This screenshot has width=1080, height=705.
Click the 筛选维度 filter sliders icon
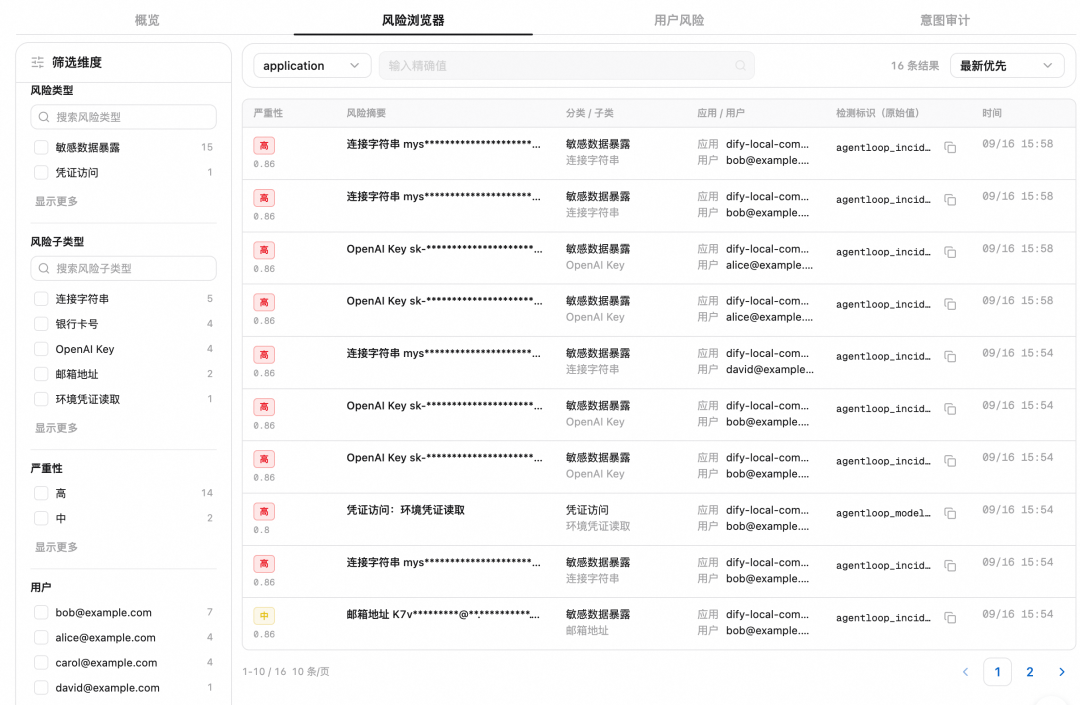[x=38, y=63]
